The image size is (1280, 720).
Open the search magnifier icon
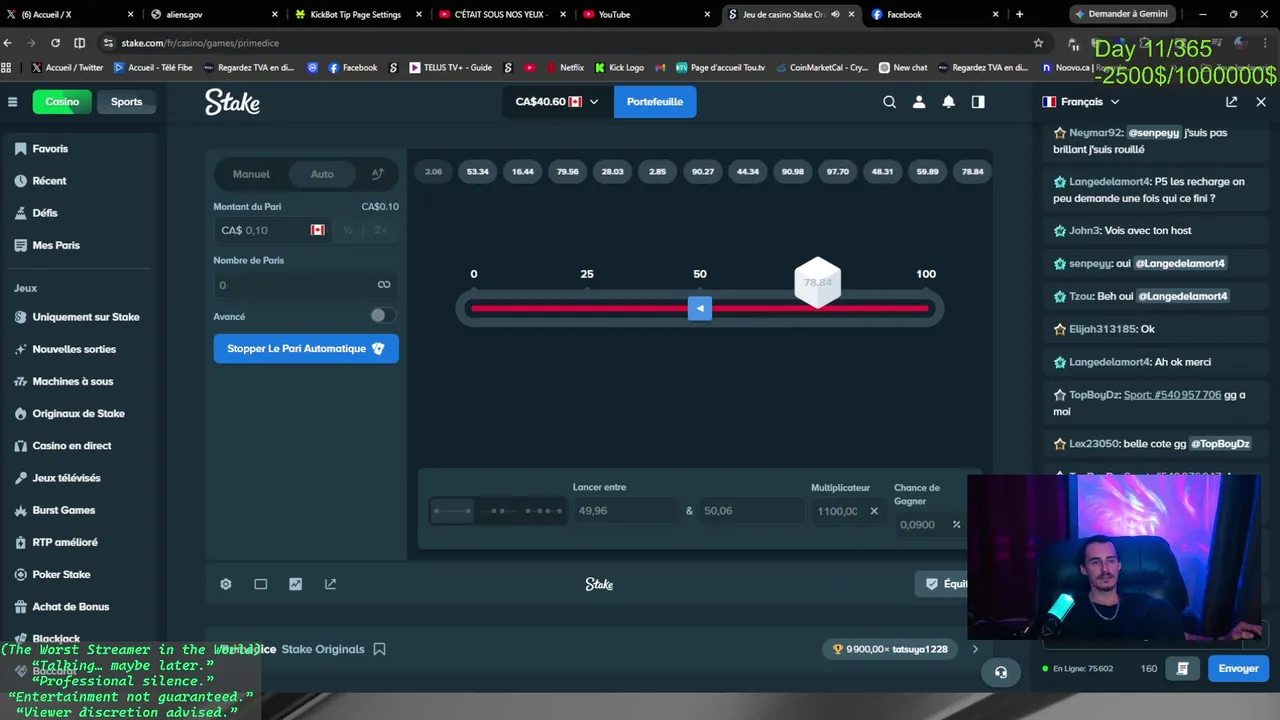(889, 102)
